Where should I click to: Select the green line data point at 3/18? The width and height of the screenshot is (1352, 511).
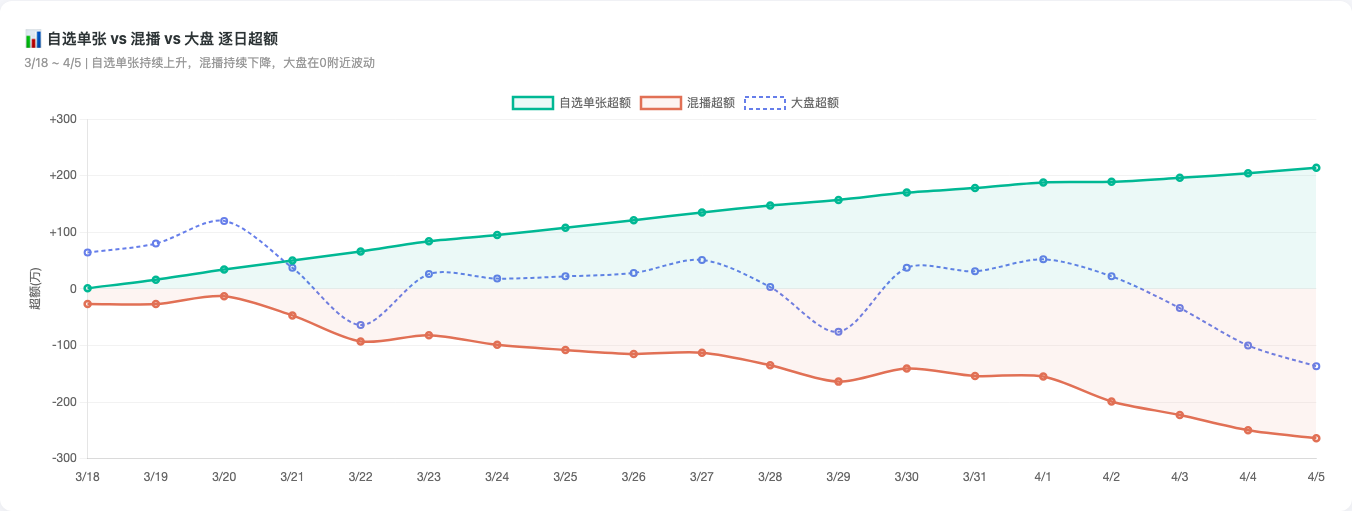[88, 288]
